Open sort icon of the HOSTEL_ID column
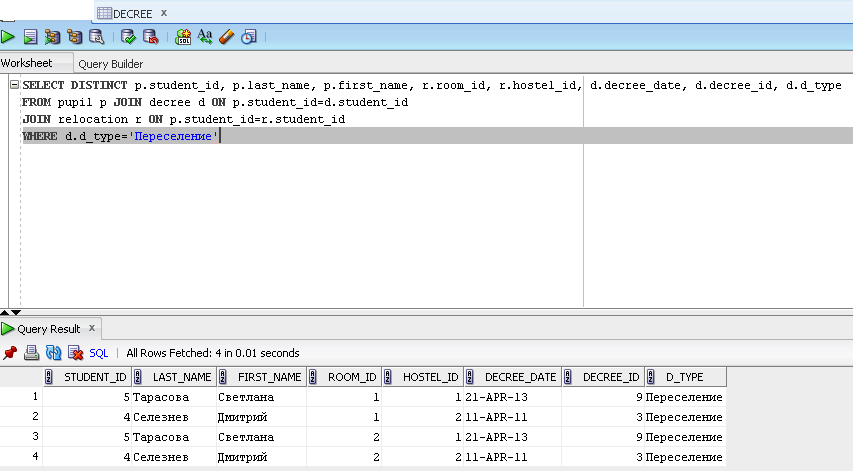 pyautogui.click(x=388, y=377)
